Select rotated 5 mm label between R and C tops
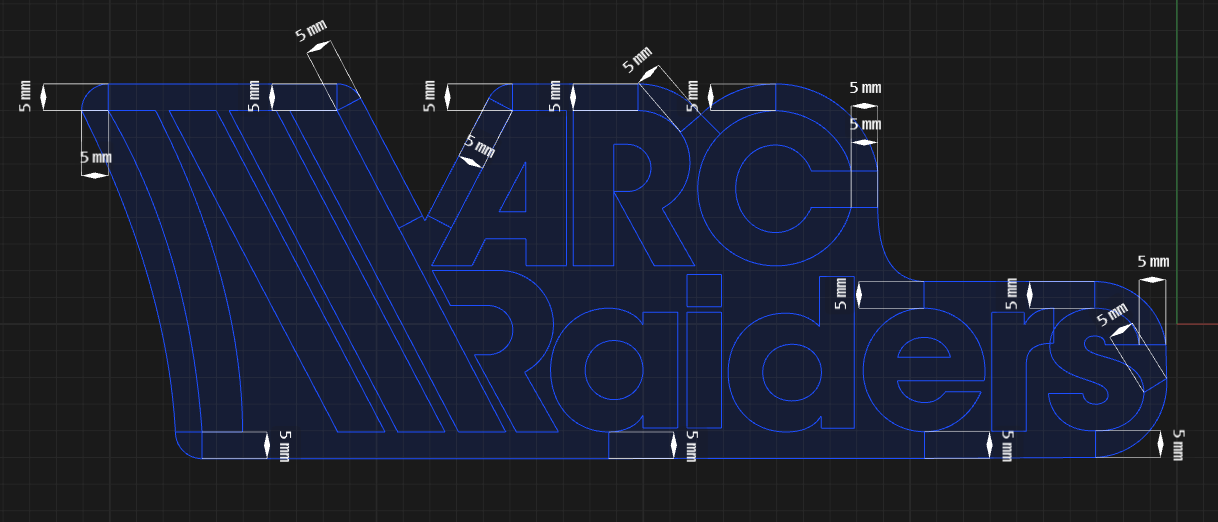 pyautogui.click(x=637, y=59)
